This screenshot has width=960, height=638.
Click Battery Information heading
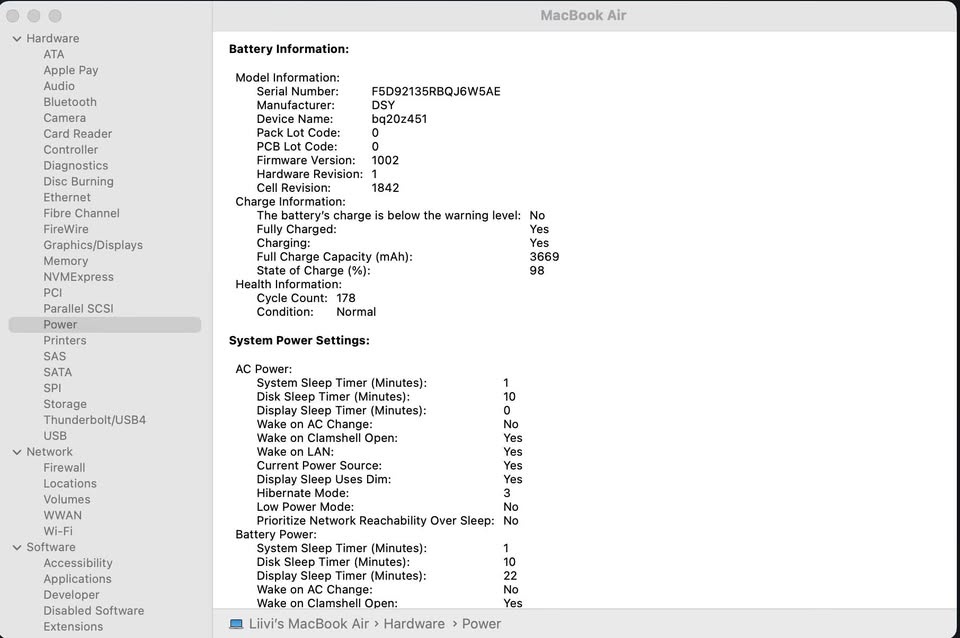[288, 50]
